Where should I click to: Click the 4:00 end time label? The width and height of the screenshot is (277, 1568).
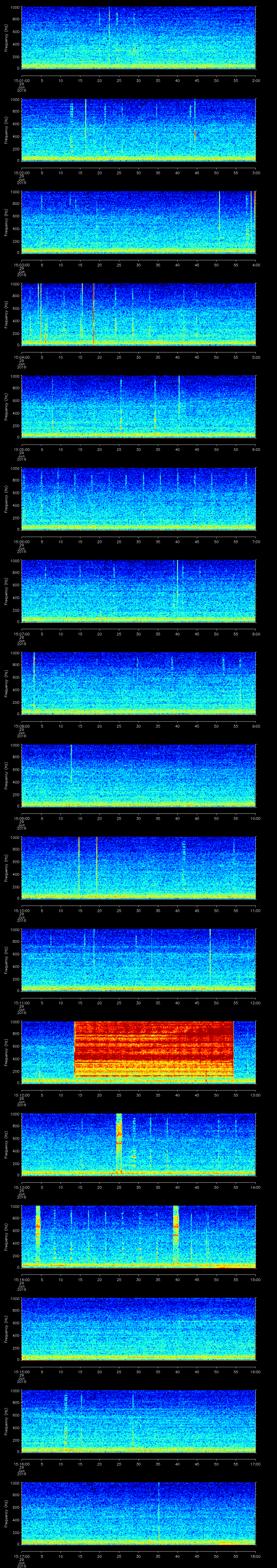point(256,265)
